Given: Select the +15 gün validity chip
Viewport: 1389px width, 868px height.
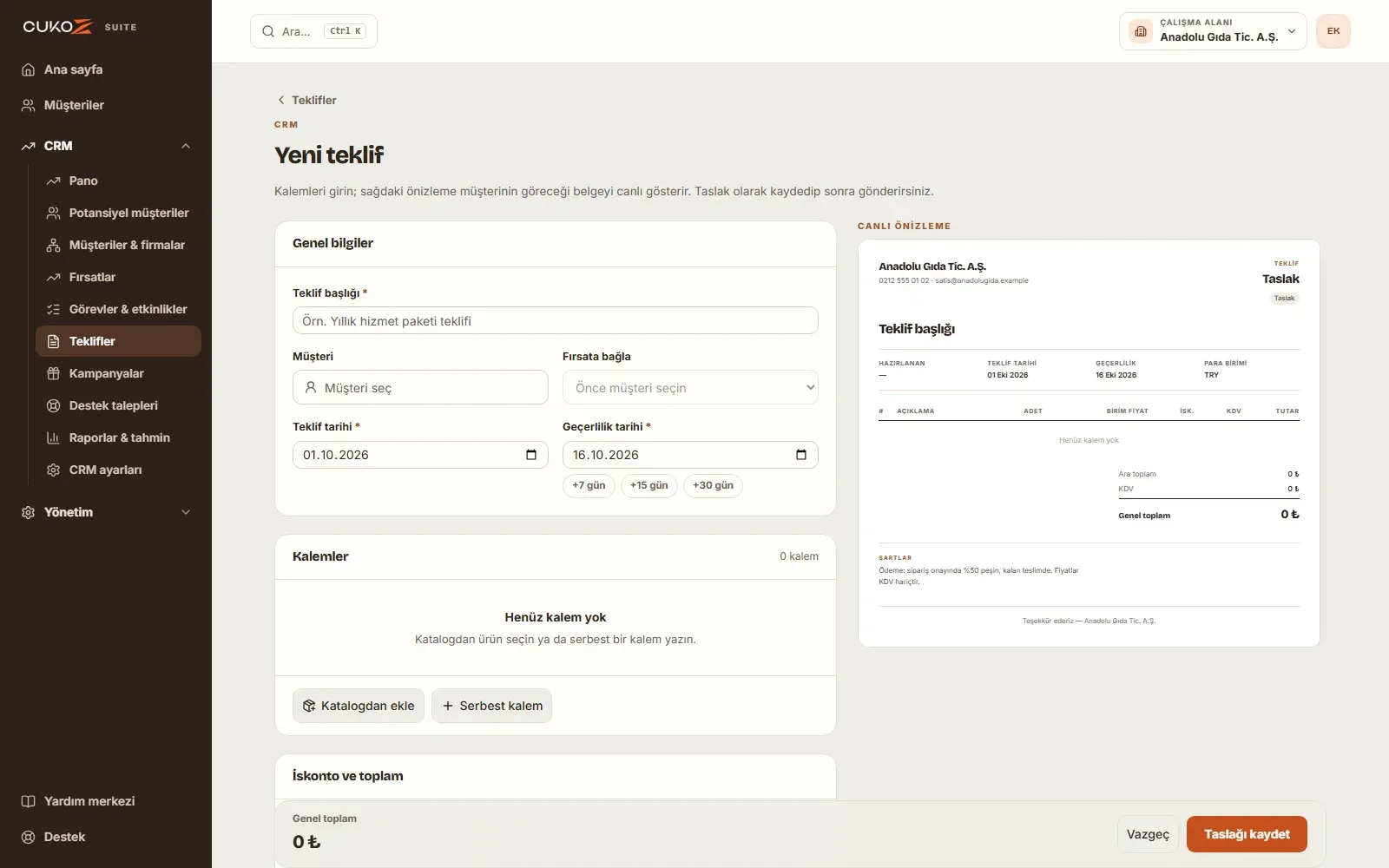Looking at the screenshot, I should [649, 485].
